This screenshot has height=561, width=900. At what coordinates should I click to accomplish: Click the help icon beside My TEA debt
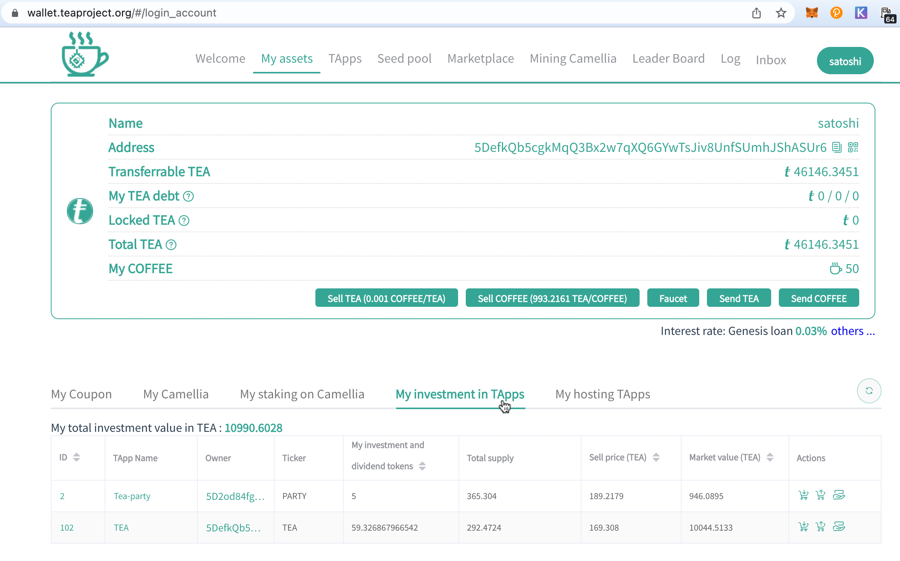click(x=188, y=197)
